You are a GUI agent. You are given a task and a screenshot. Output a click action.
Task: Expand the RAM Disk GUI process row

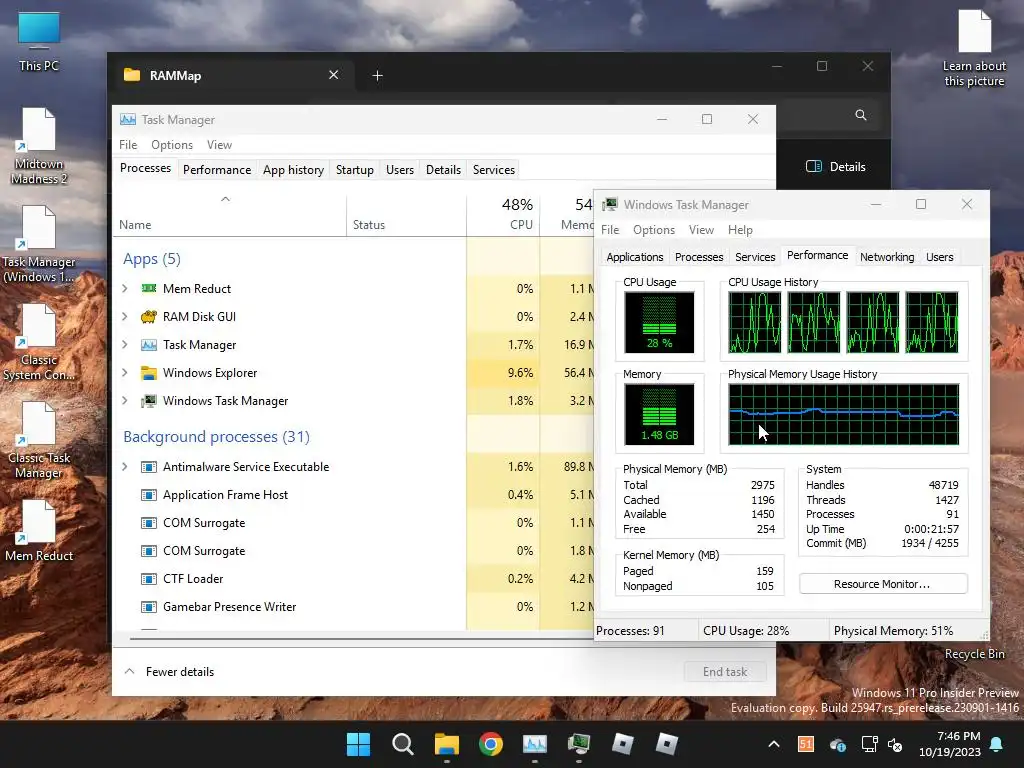[x=125, y=316]
